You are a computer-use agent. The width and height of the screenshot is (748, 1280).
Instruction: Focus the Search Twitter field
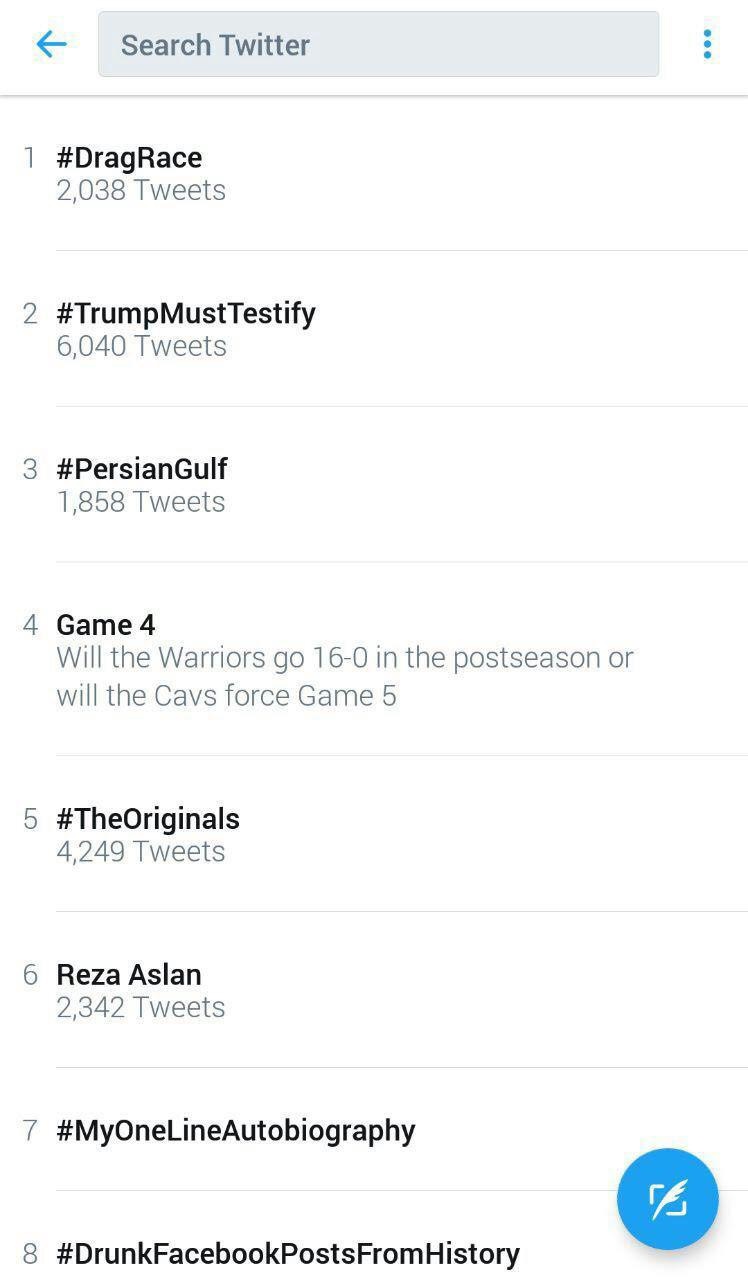[378, 44]
